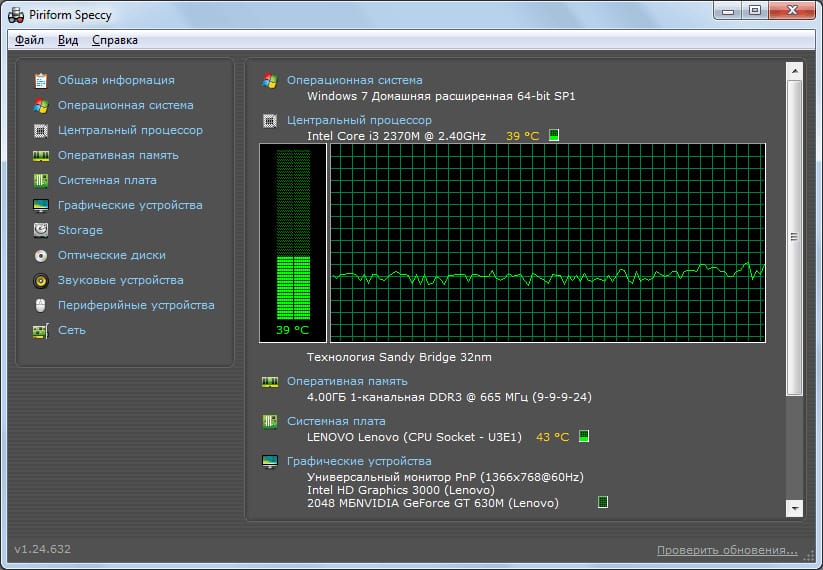
Task: Open the Вид menu
Action: click(68, 40)
